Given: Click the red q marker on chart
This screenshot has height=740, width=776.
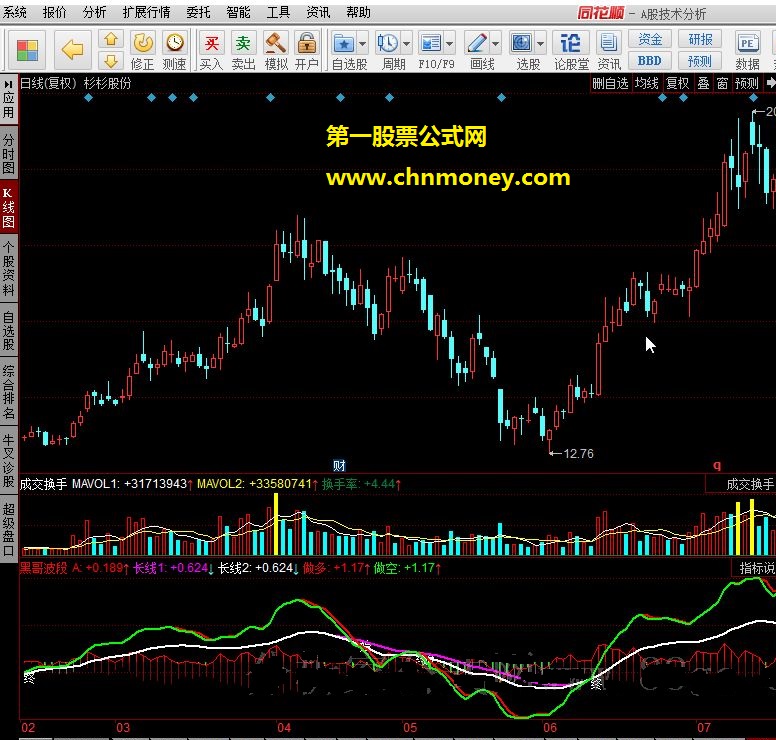Looking at the screenshot, I should click(717, 464).
